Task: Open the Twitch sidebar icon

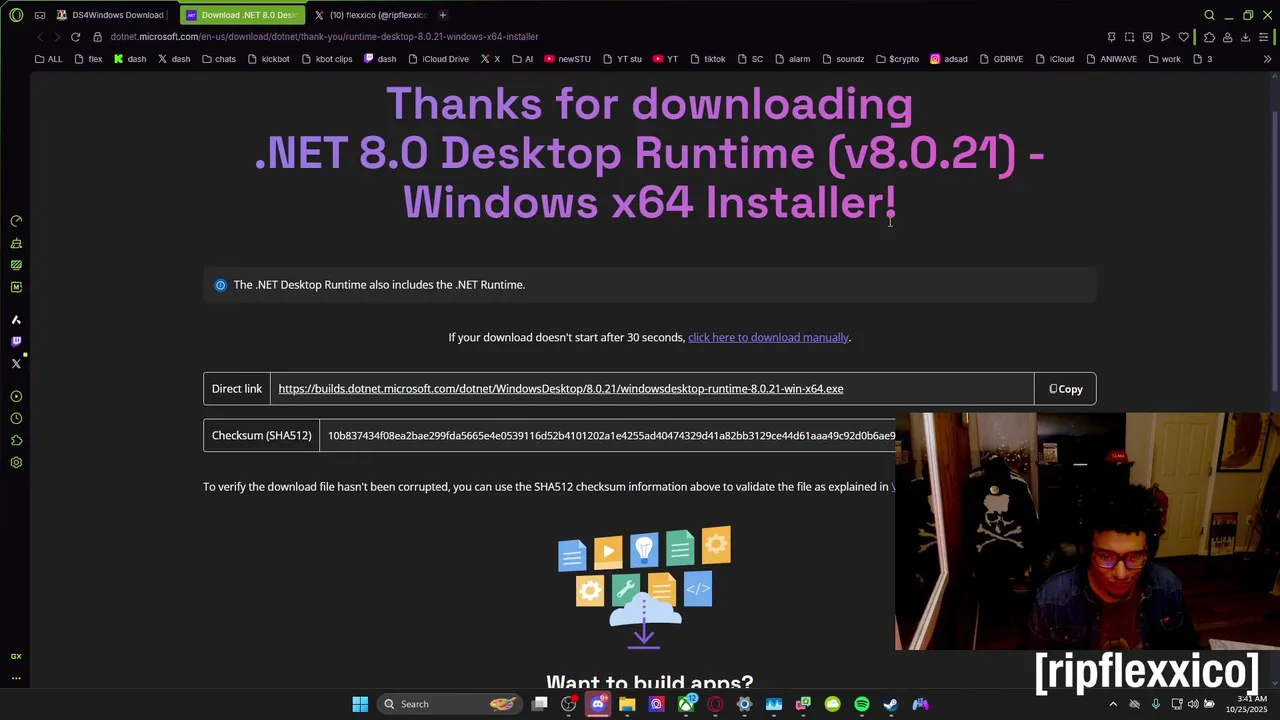Action: coord(16,342)
